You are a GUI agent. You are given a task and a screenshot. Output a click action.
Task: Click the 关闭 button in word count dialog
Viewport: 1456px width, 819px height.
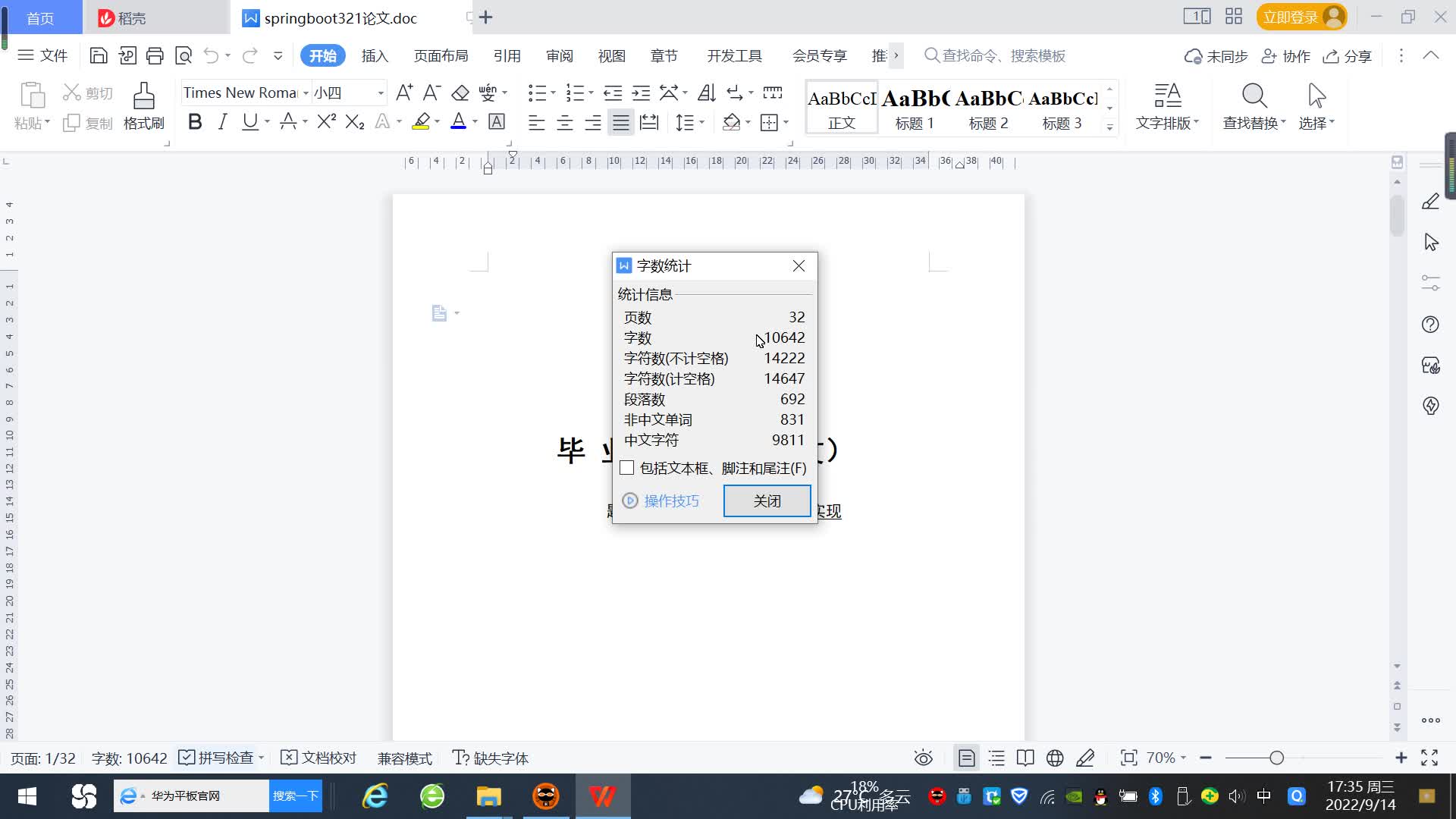[x=767, y=500]
